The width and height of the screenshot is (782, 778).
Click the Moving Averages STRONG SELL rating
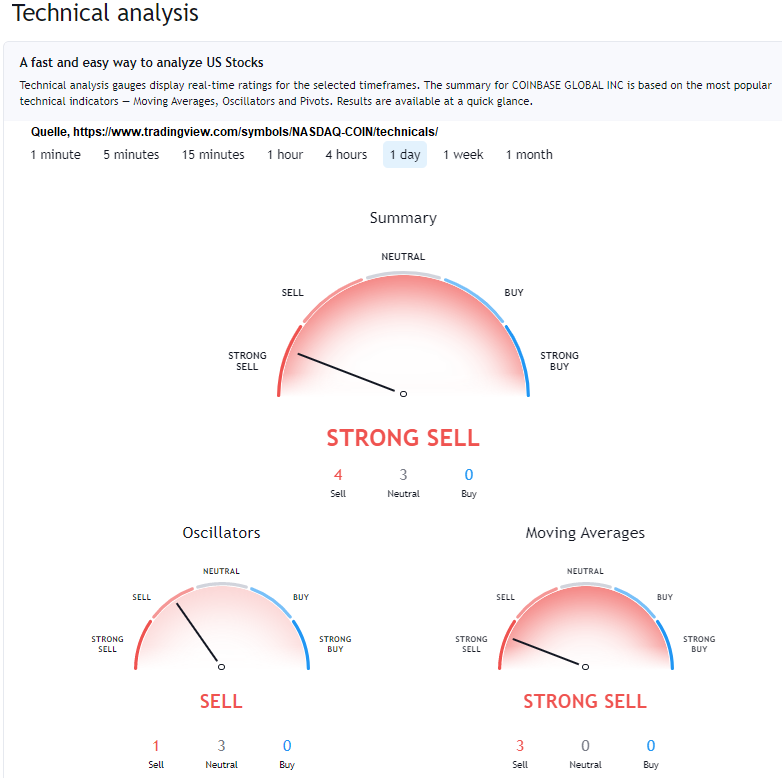[585, 702]
